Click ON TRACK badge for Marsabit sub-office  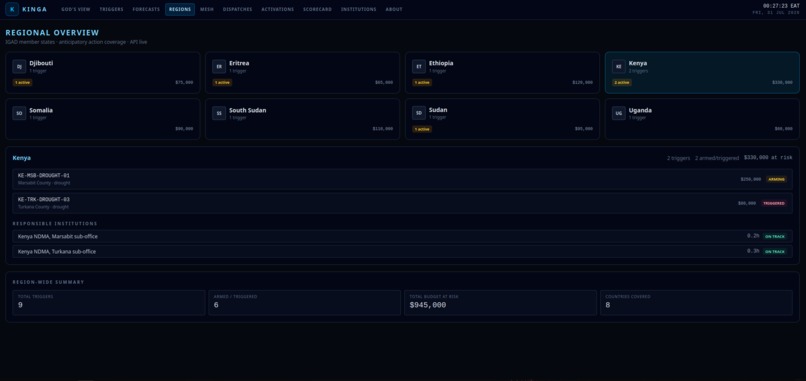click(775, 237)
